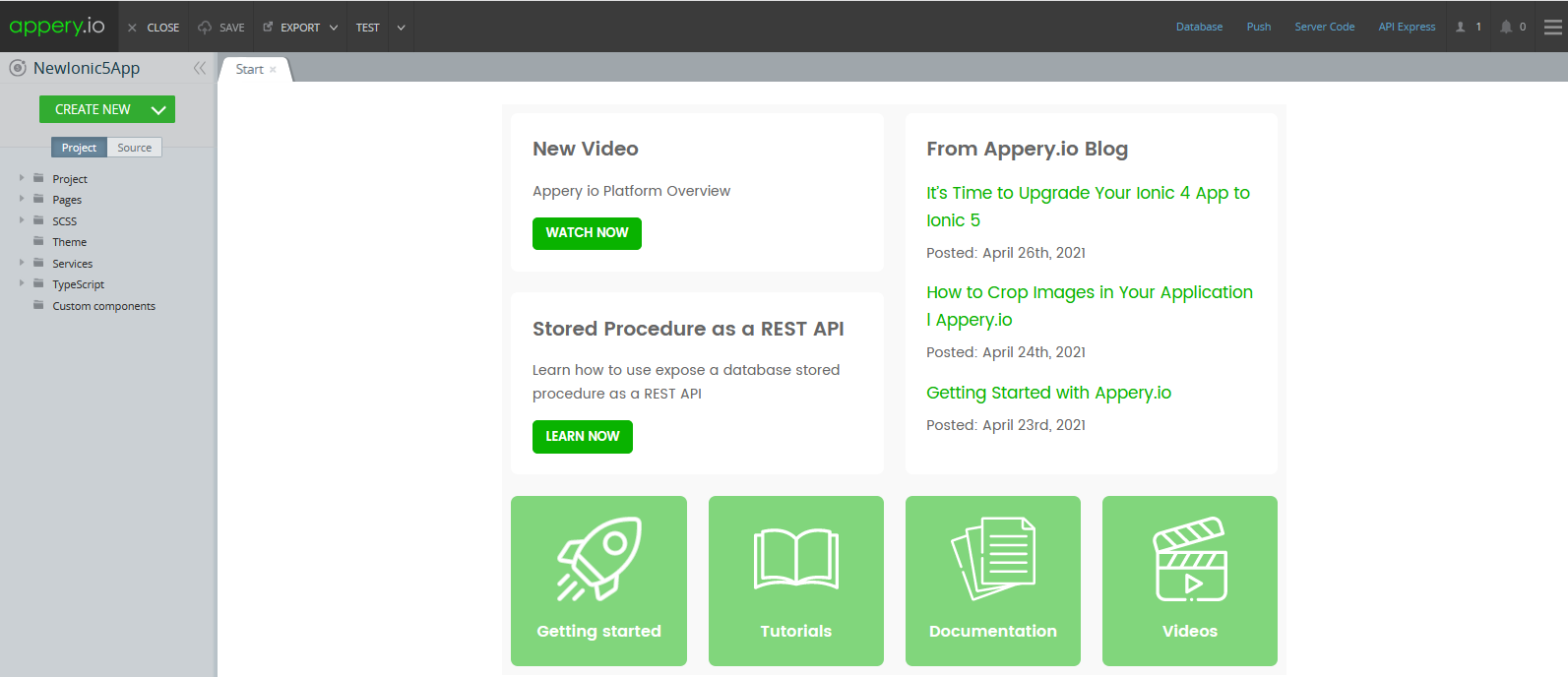
Task: Open the hamburger main menu
Action: point(1553,27)
